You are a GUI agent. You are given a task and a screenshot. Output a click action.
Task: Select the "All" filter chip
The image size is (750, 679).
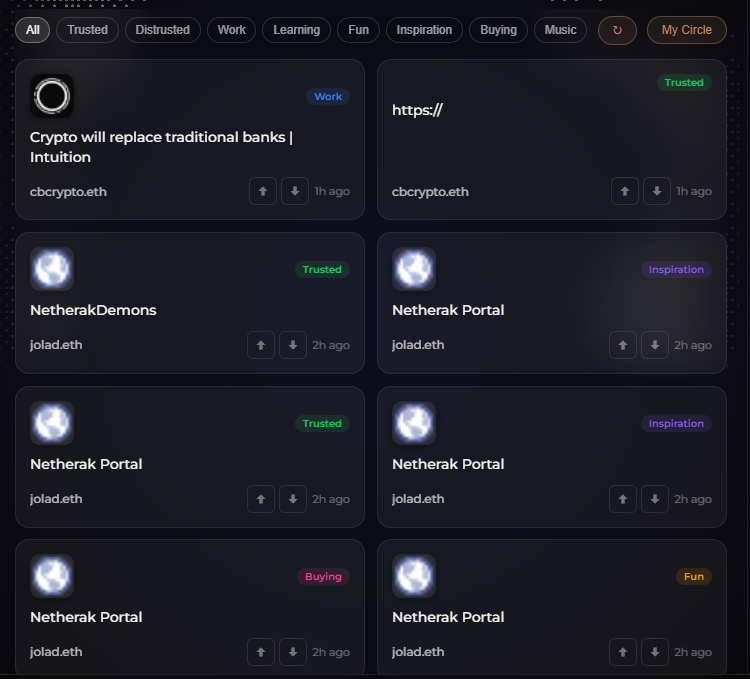33,30
